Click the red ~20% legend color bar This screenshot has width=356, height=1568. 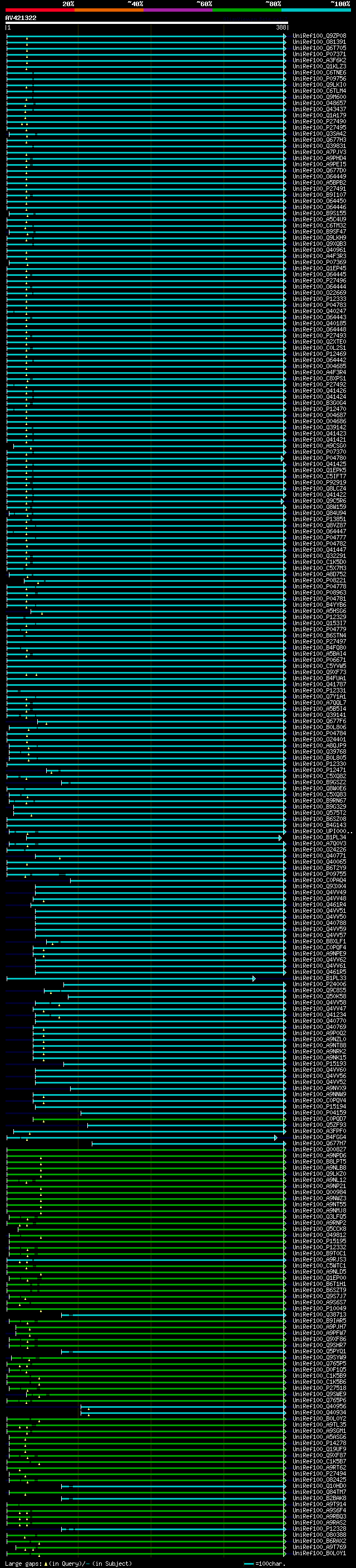coord(39,10)
